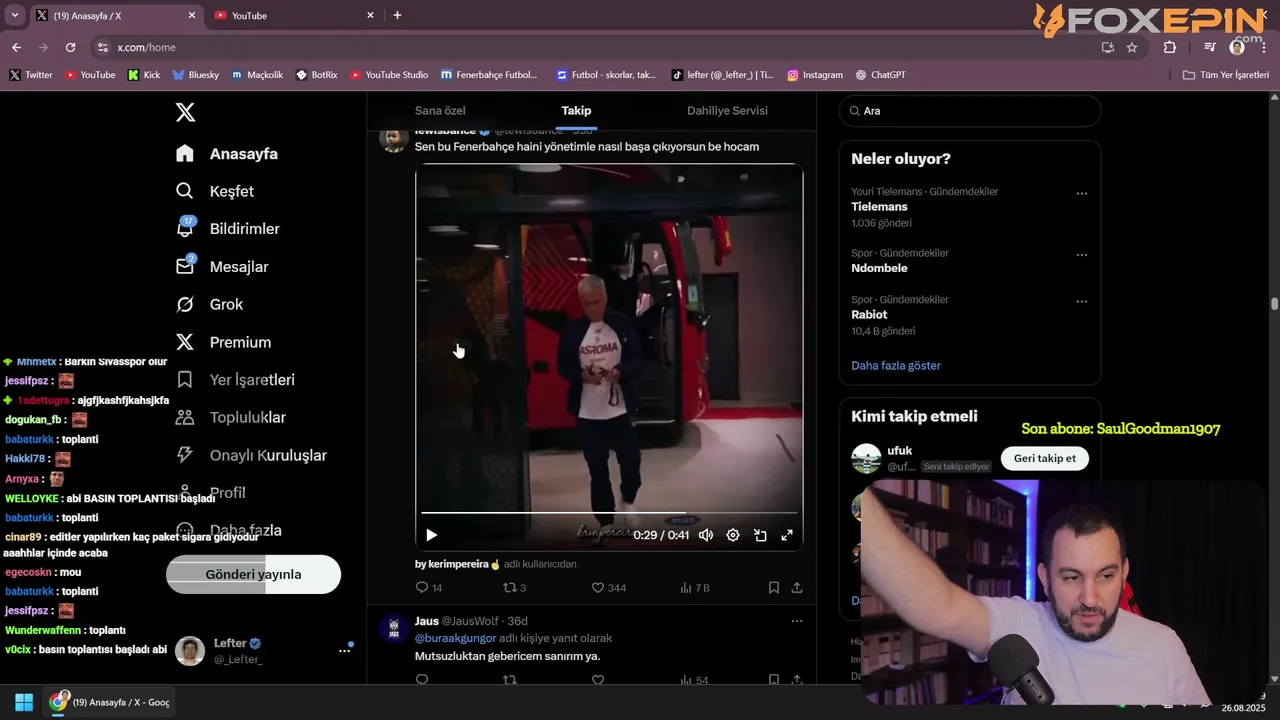Open video settings gear

[733, 535]
